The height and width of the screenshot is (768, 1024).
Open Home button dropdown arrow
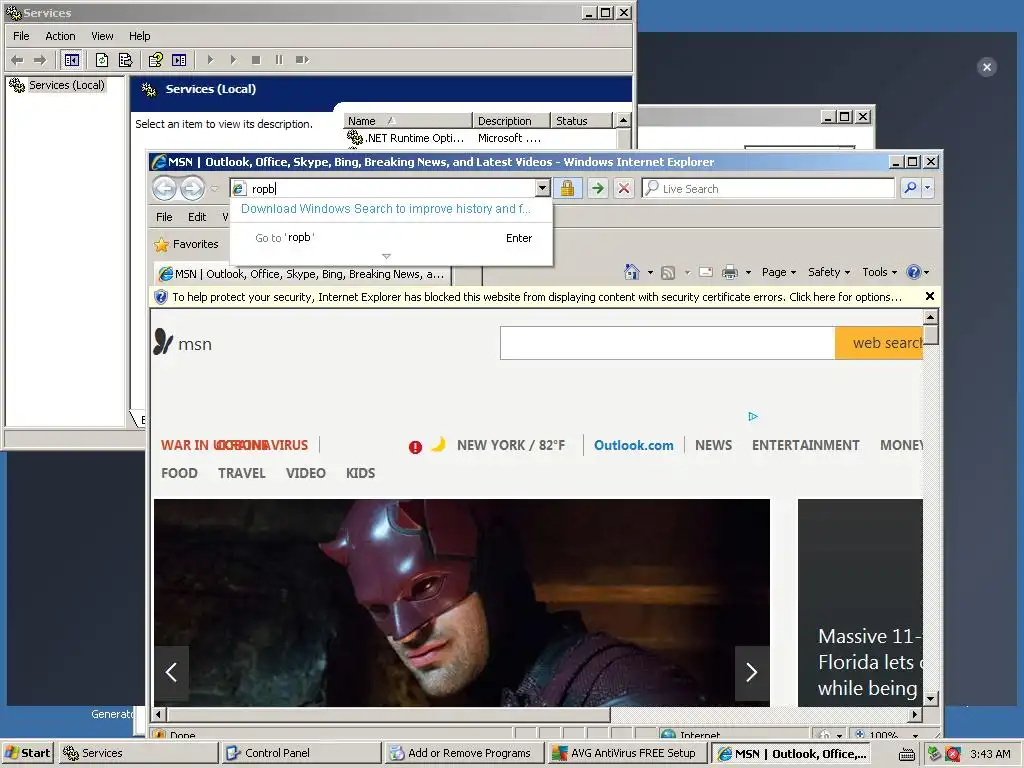(x=650, y=272)
